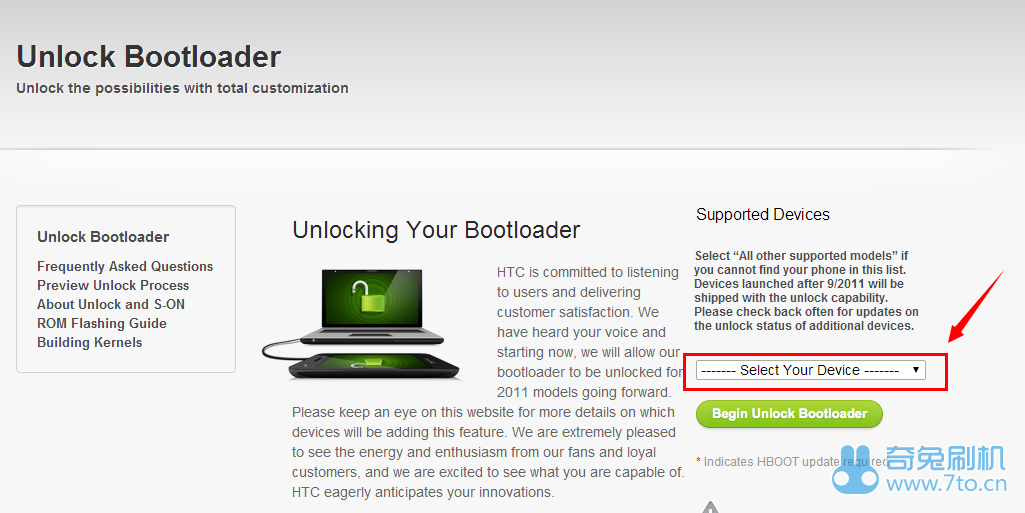1025x513 pixels.
Task: Click the Unlocking Your Bootloader heading
Action: coord(436,231)
